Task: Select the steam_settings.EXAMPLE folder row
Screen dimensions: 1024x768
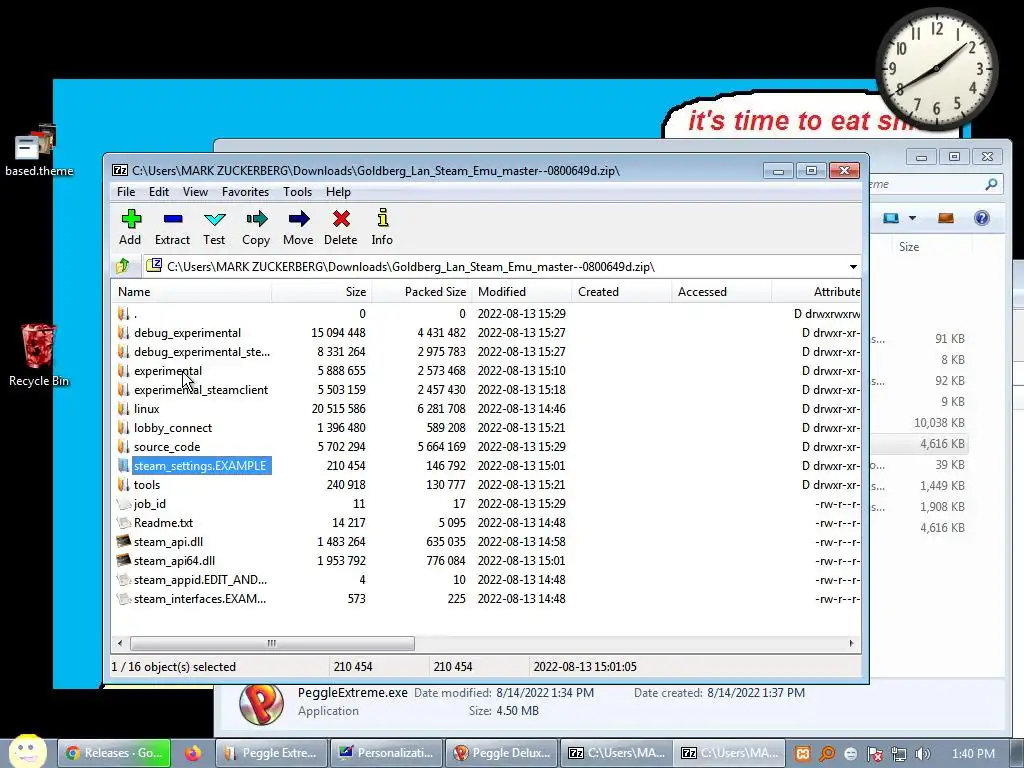Action: [487, 466]
